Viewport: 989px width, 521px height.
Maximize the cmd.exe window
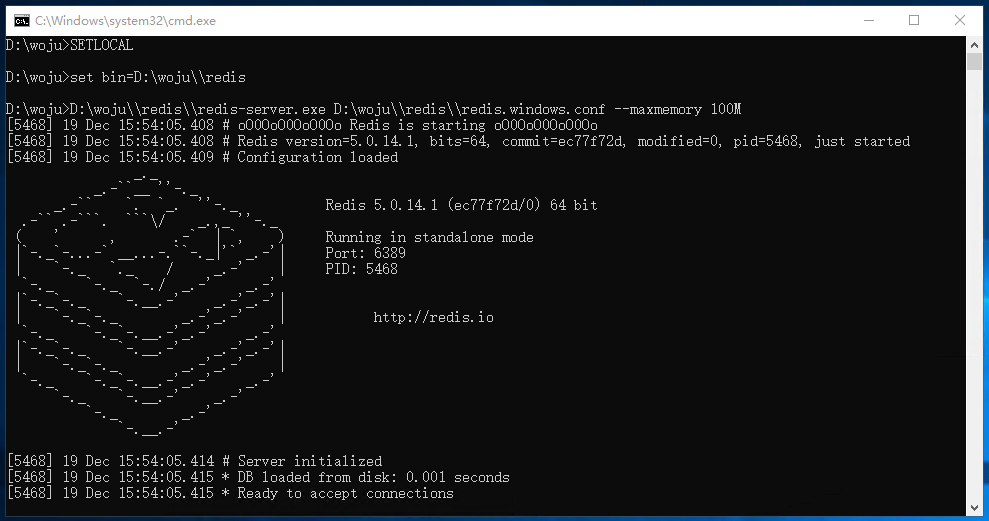click(x=913, y=20)
